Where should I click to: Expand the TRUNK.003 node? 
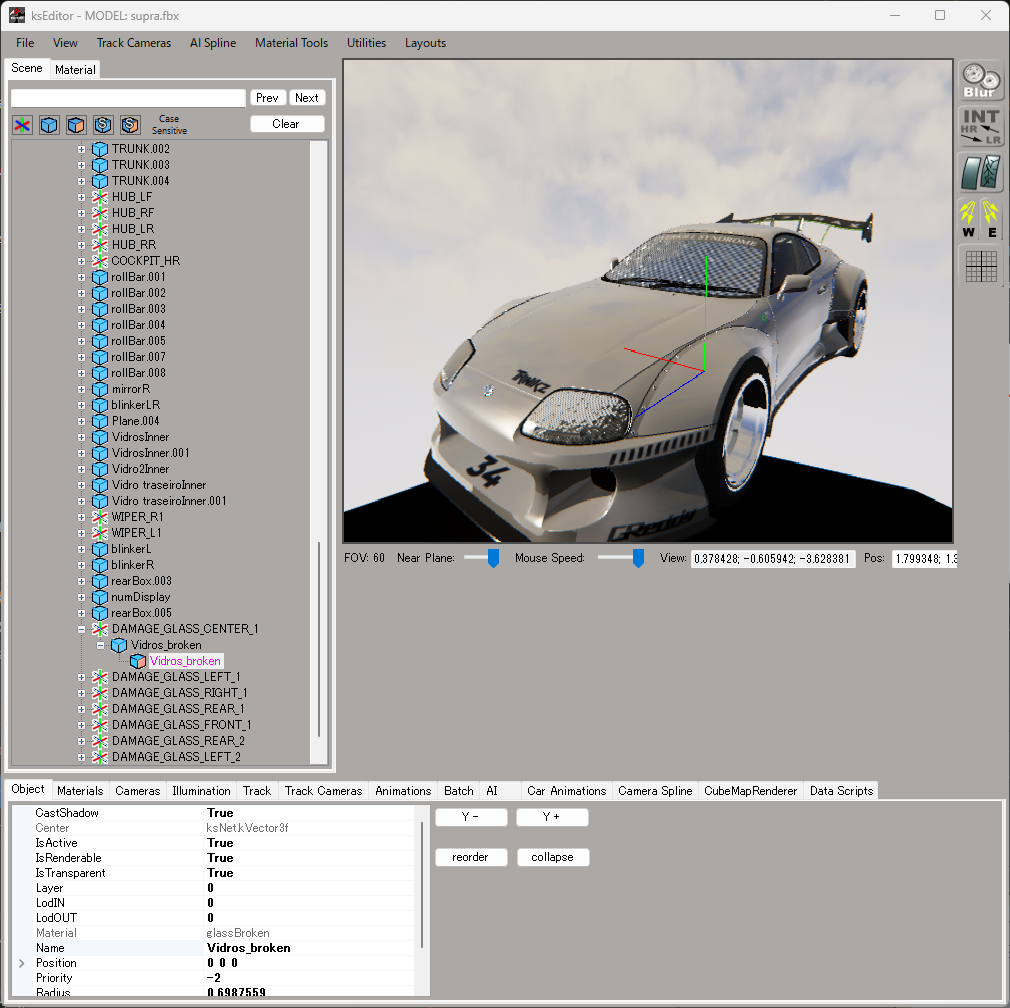pos(81,165)
